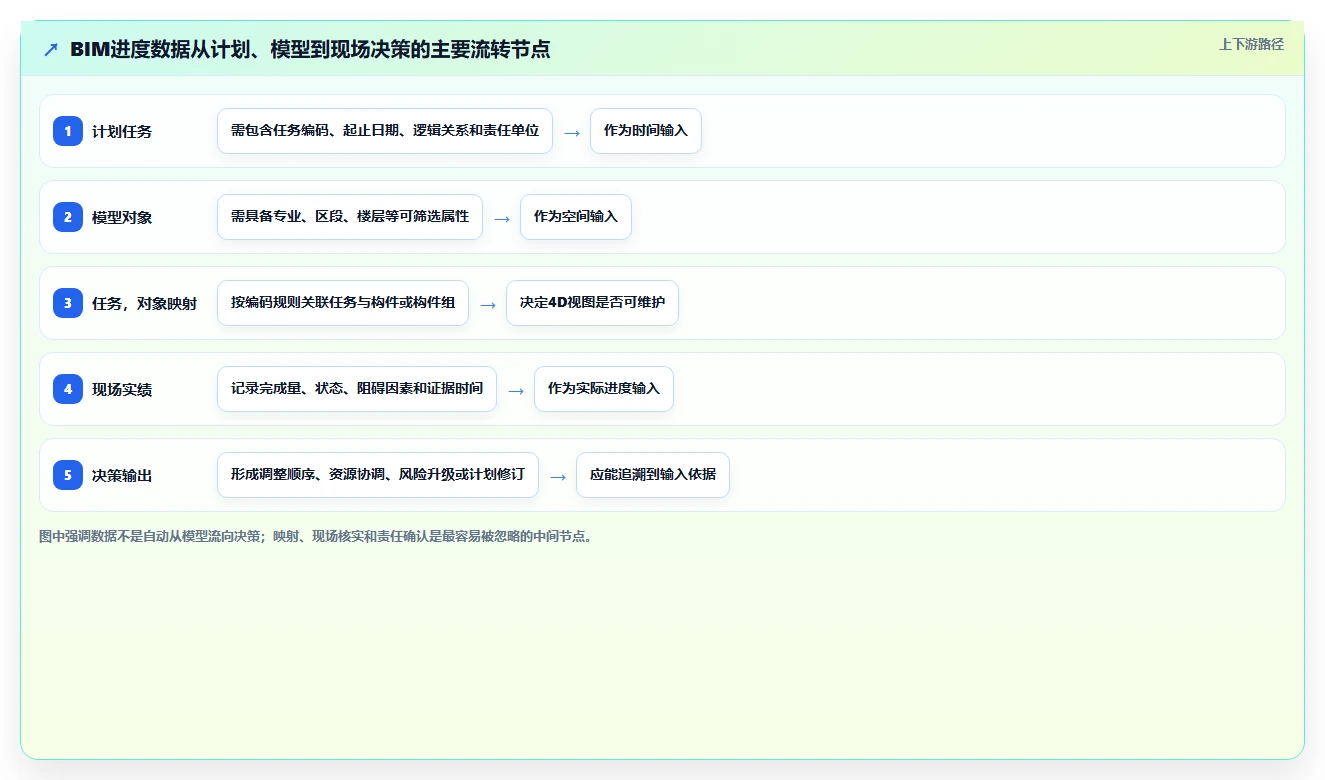This screenshot has height=780, width=1325.
Task: Select the number 3 step badge
Action: point(68,302)
